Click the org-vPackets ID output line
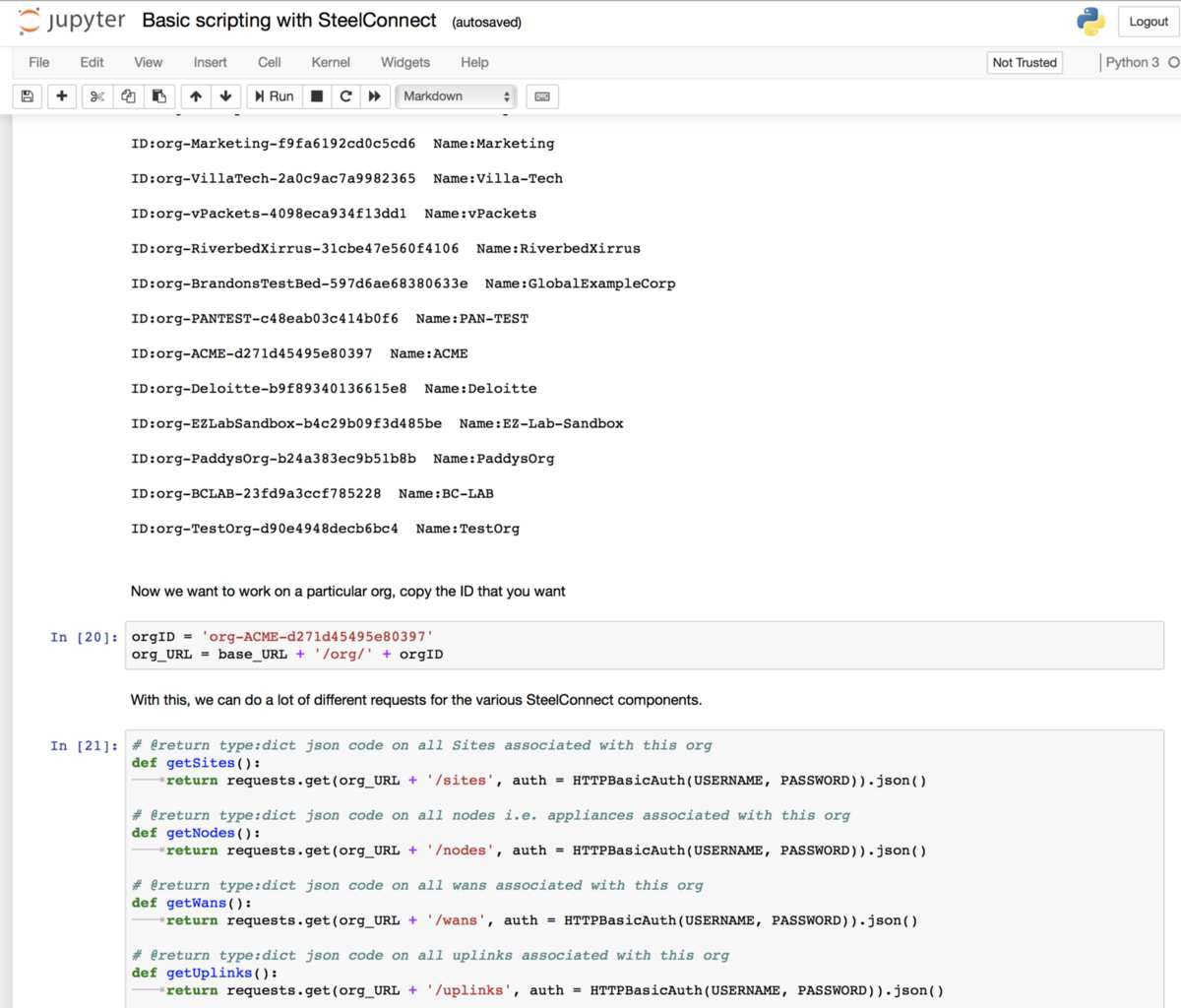 pyautogui.click(x=334, y=214)
